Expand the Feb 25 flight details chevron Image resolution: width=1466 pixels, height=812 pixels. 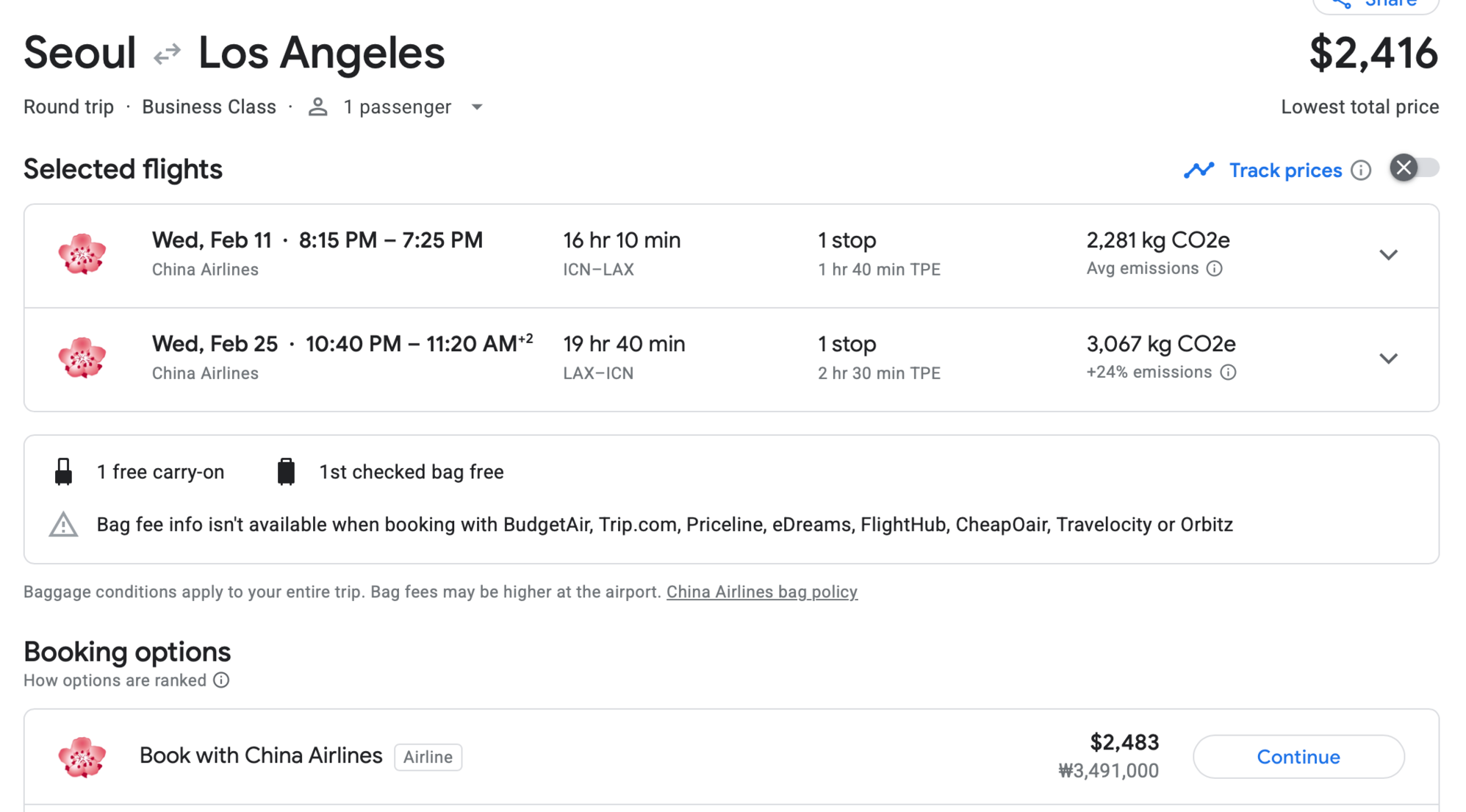click(1389, 359)
